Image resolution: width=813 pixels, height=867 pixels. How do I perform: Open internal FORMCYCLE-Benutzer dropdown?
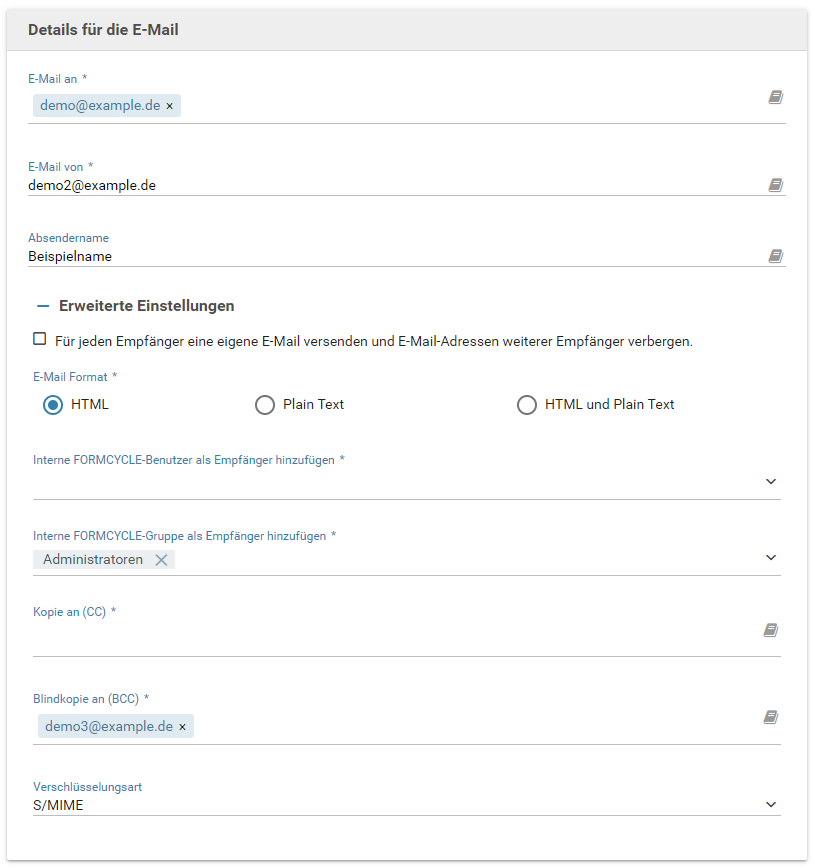coord(770,481)
